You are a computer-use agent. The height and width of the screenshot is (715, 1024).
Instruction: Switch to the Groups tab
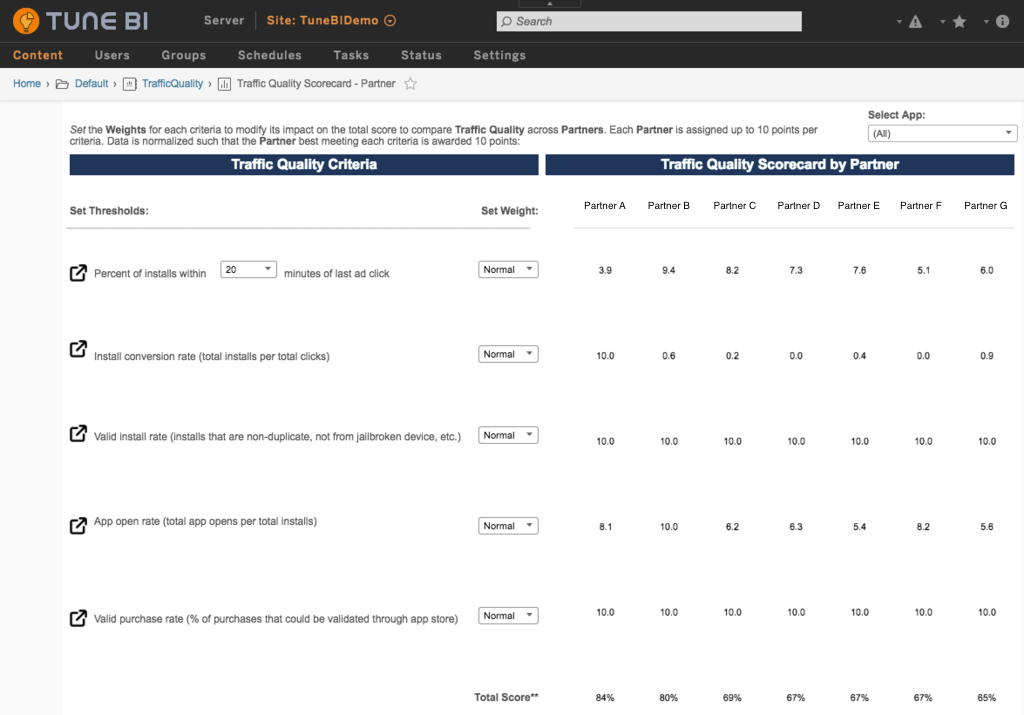tap(184, 56)
